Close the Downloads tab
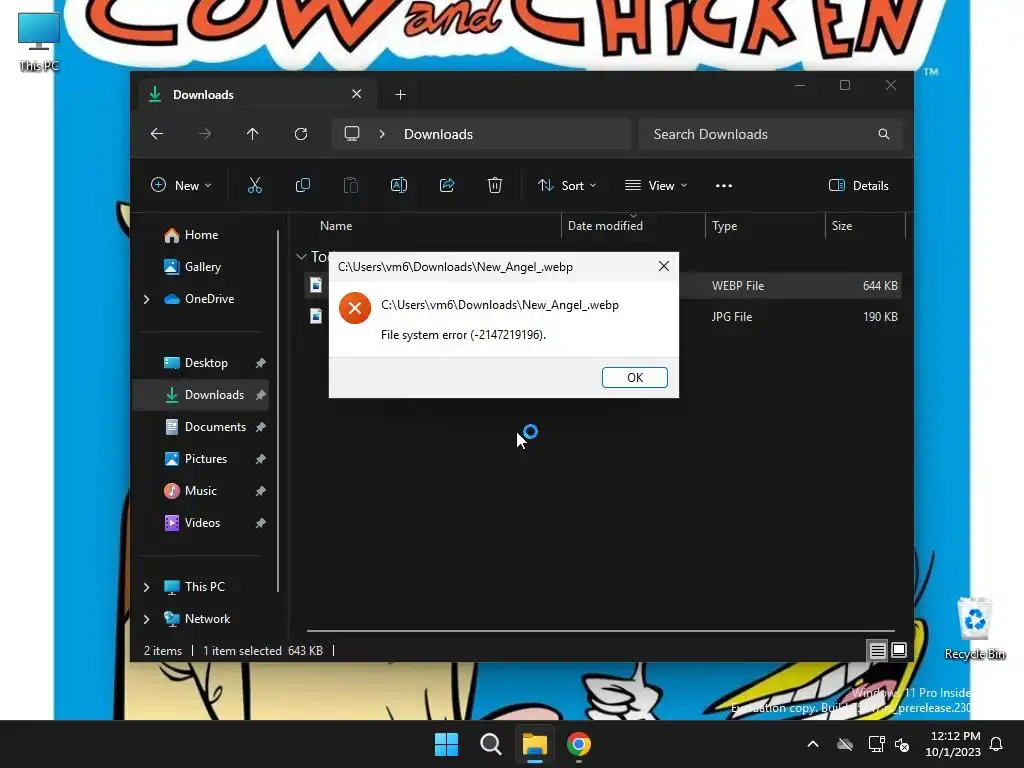 [x=357, y=94]
